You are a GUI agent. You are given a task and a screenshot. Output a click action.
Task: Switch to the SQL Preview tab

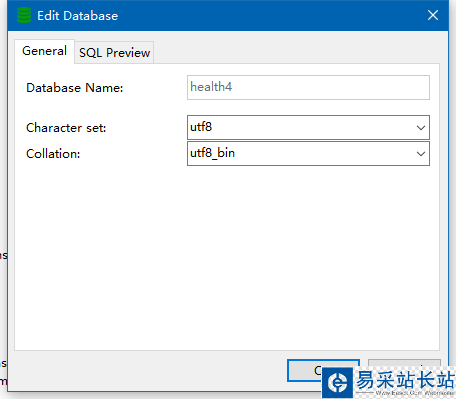(114, 53)
